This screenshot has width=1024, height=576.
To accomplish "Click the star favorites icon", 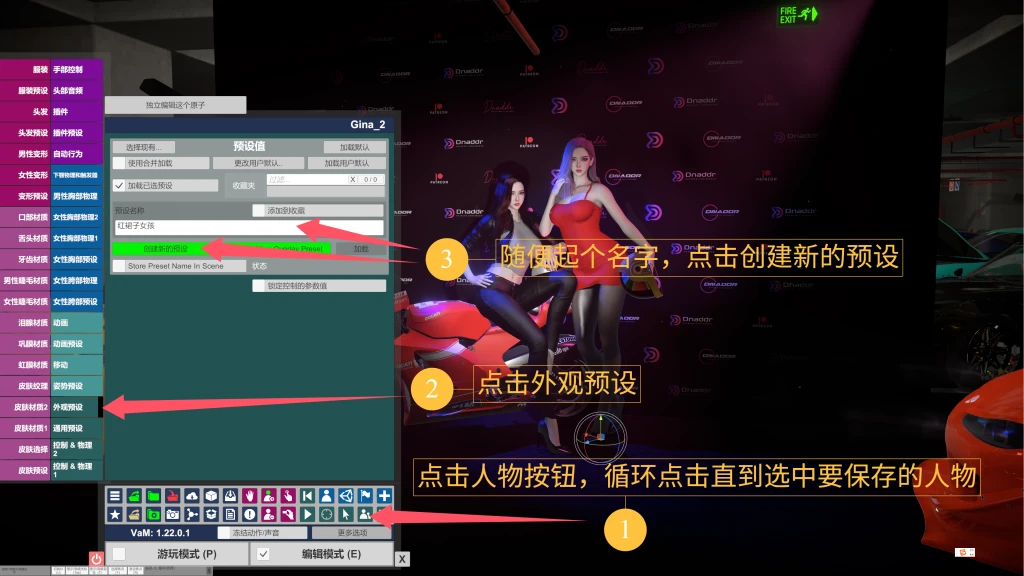I will click(x=115, y=513).
